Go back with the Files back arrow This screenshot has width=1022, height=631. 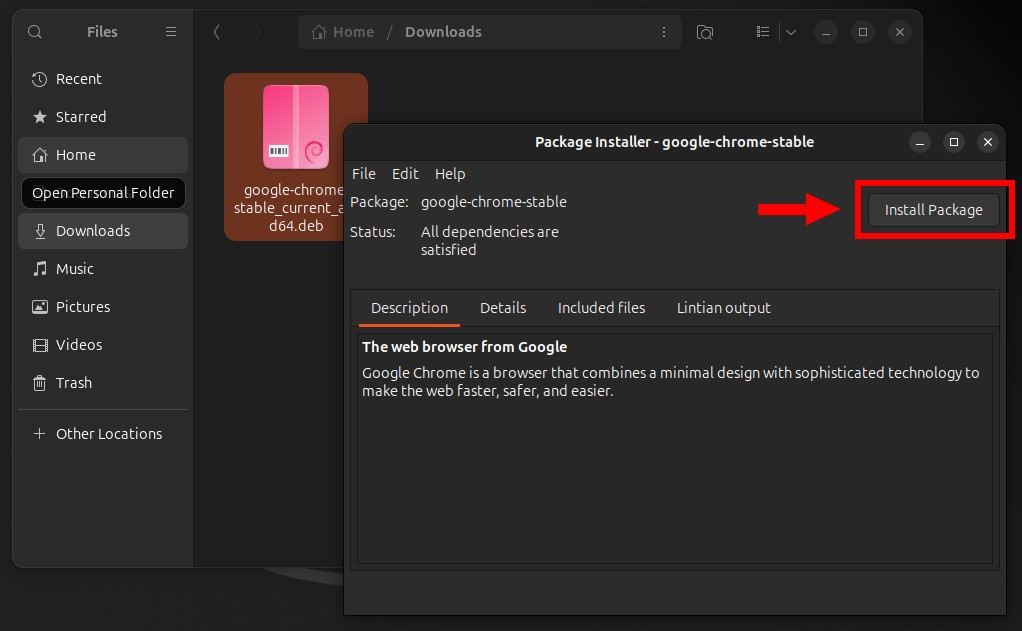click(x=216, y=32)
